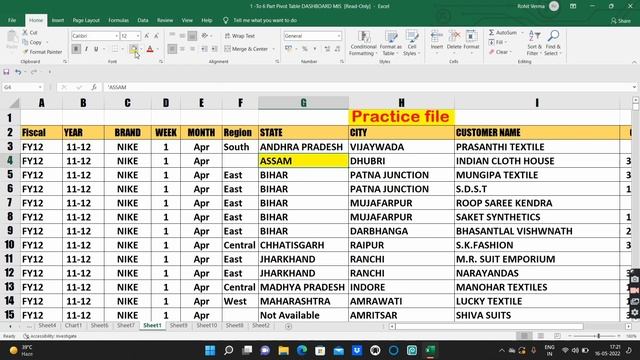640x360 pixels.
Task: Click the Fill button
Action: [x=496, y=42]
